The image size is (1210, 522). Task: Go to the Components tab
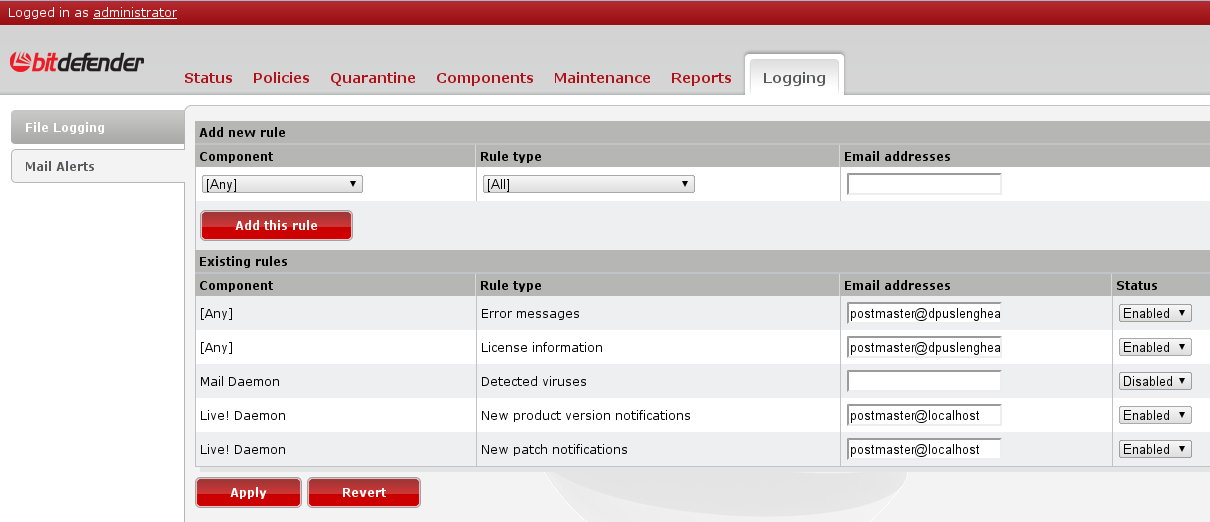click(x=485, y=78)
